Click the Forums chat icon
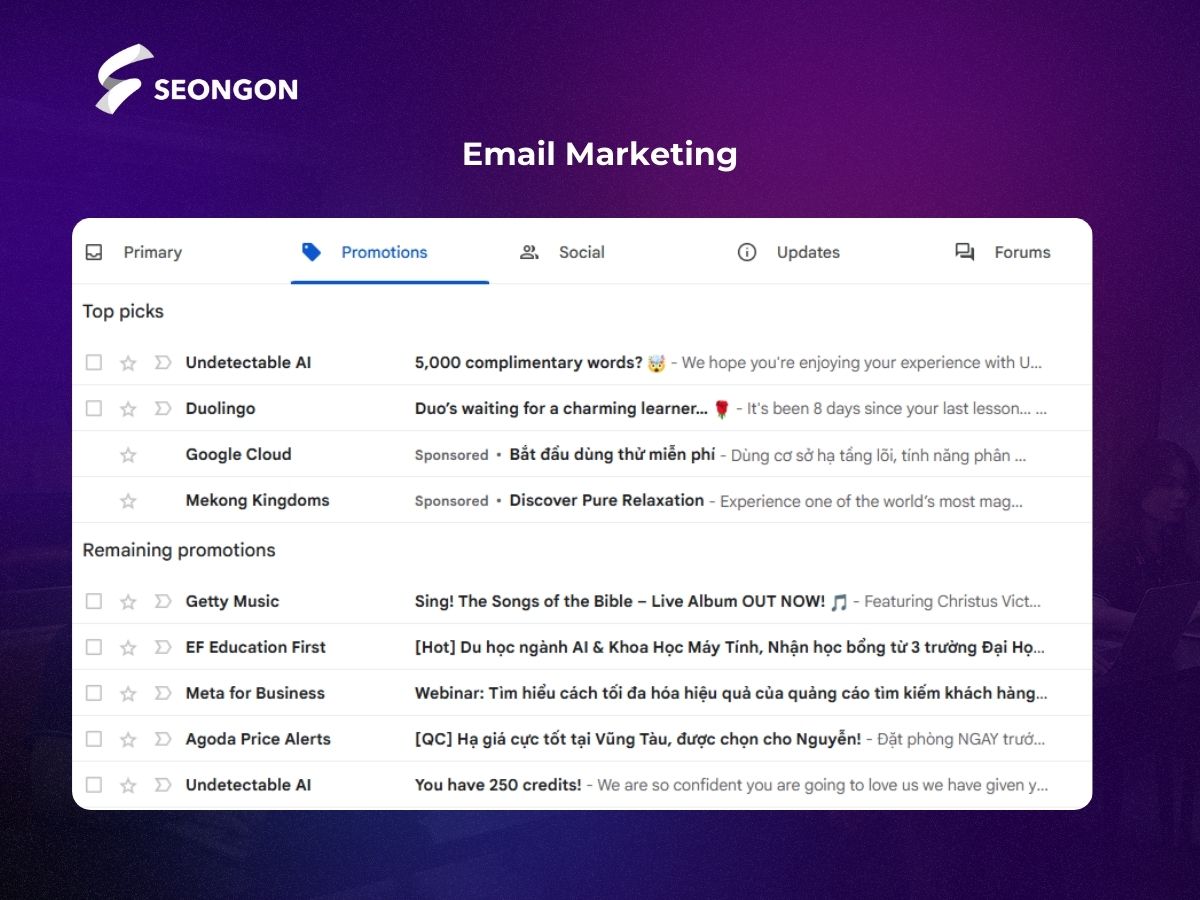The width and height of the screenshot is (1200, 900). [965, 252]
